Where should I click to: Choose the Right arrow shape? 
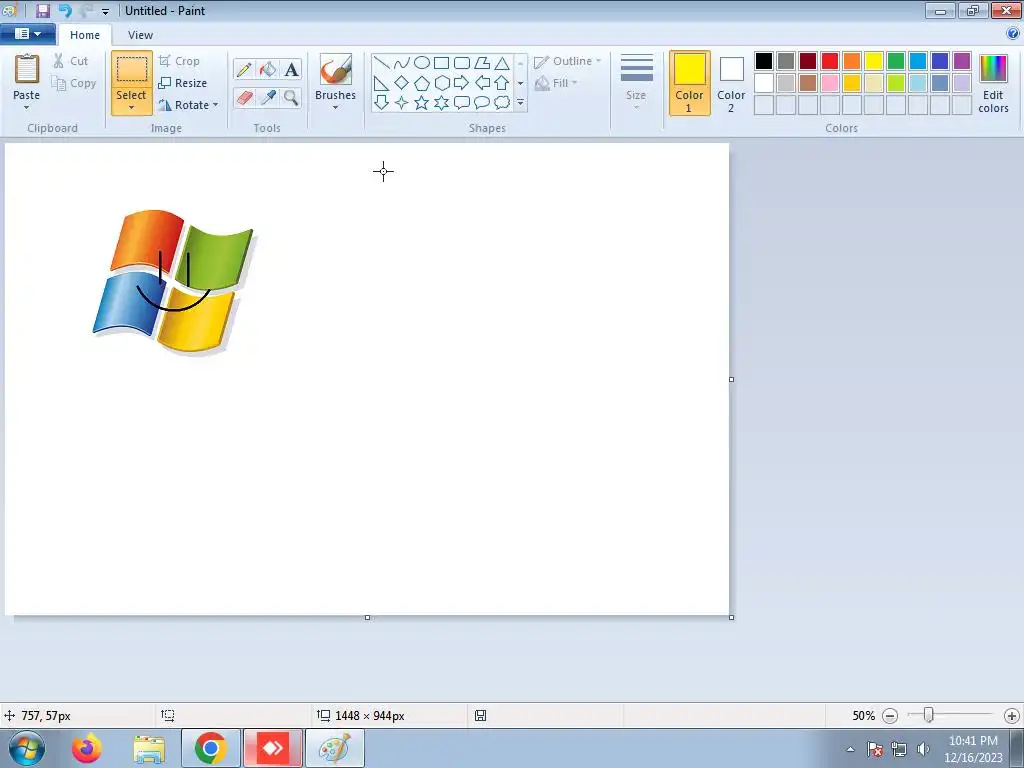pyautogui.click(x=462, y=83)
